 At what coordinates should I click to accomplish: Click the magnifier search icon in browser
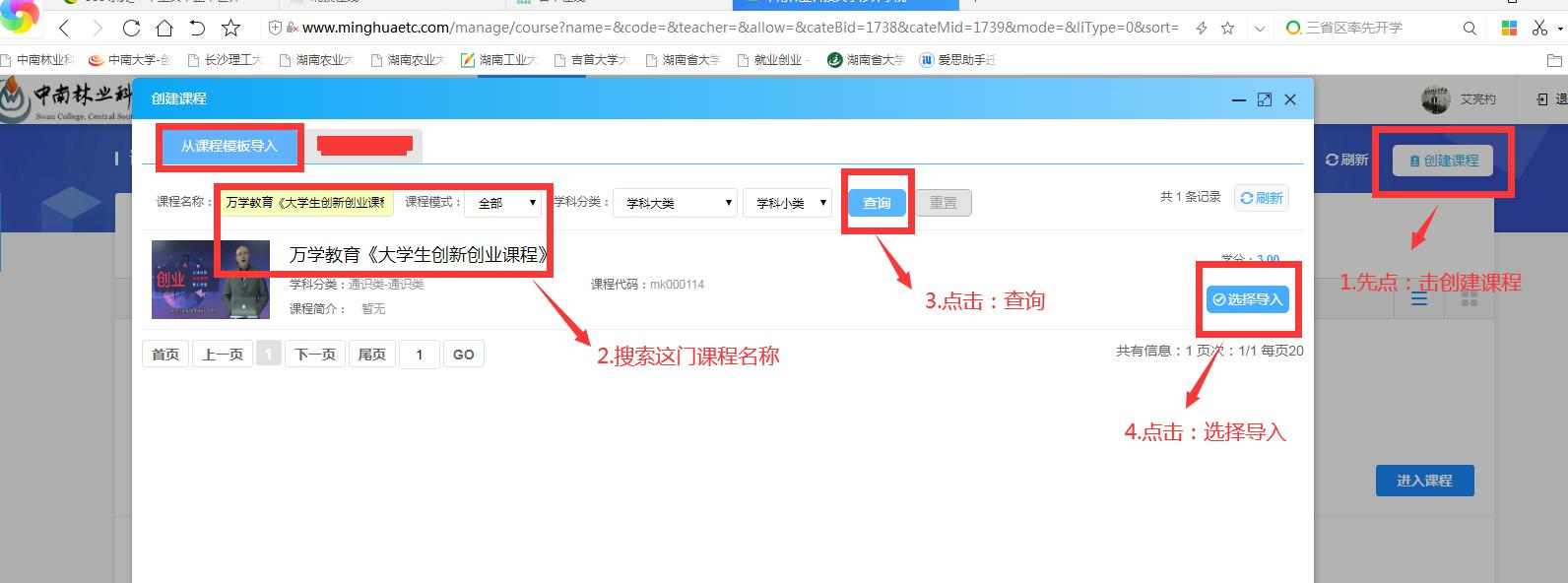(1470, 28)
